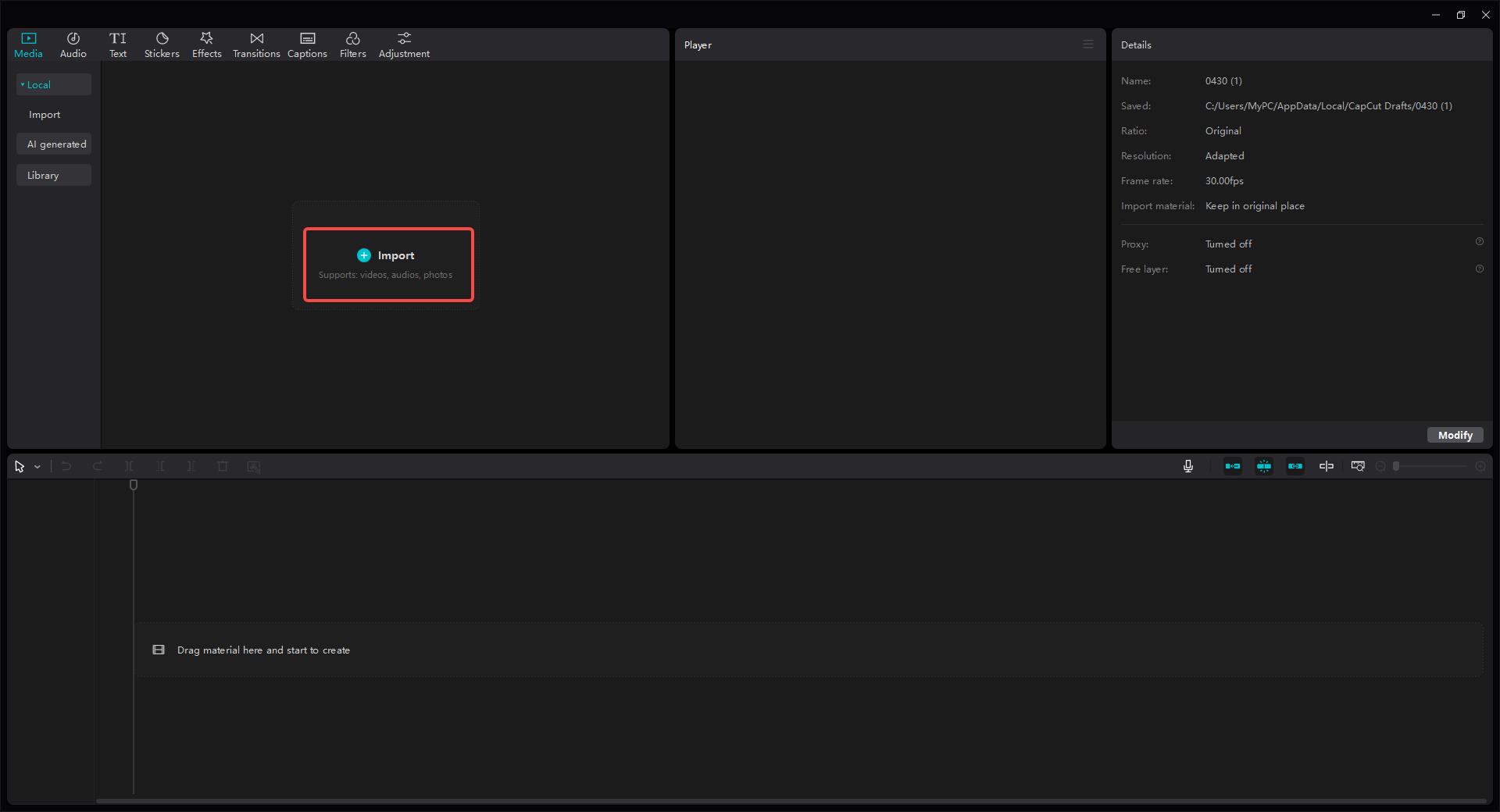
Task: Click the Modify button in Details panel
Action: tap(1455, 435)
